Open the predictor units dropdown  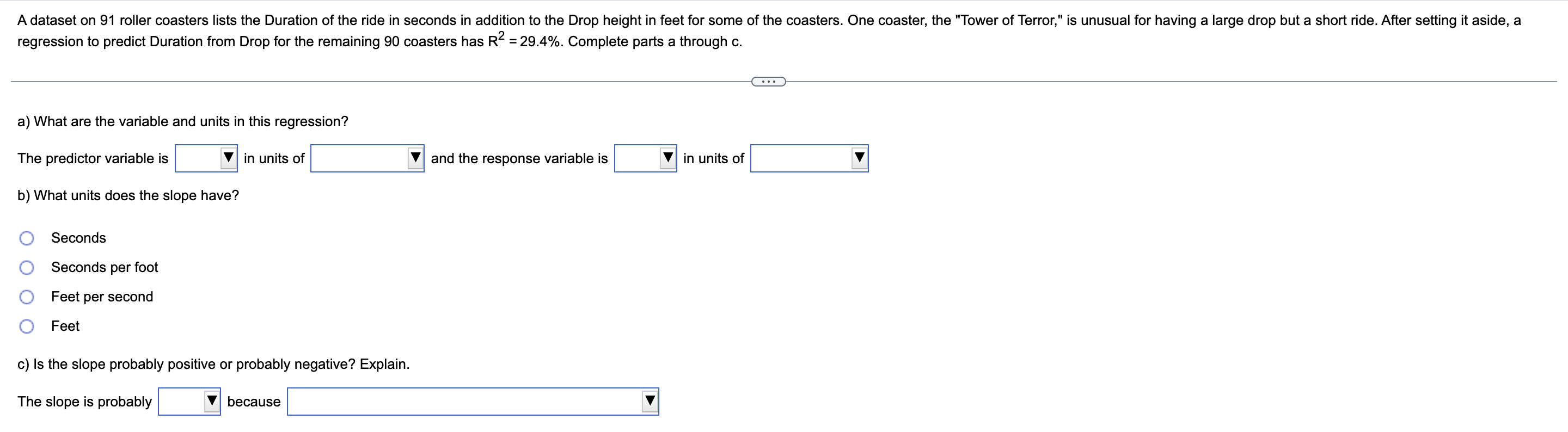click(366, 158)
